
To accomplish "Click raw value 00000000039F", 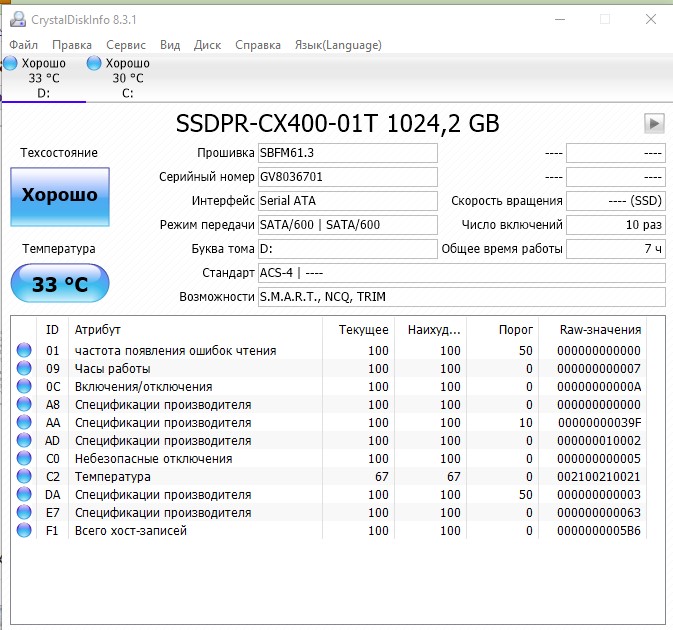I will coord(599,423).
